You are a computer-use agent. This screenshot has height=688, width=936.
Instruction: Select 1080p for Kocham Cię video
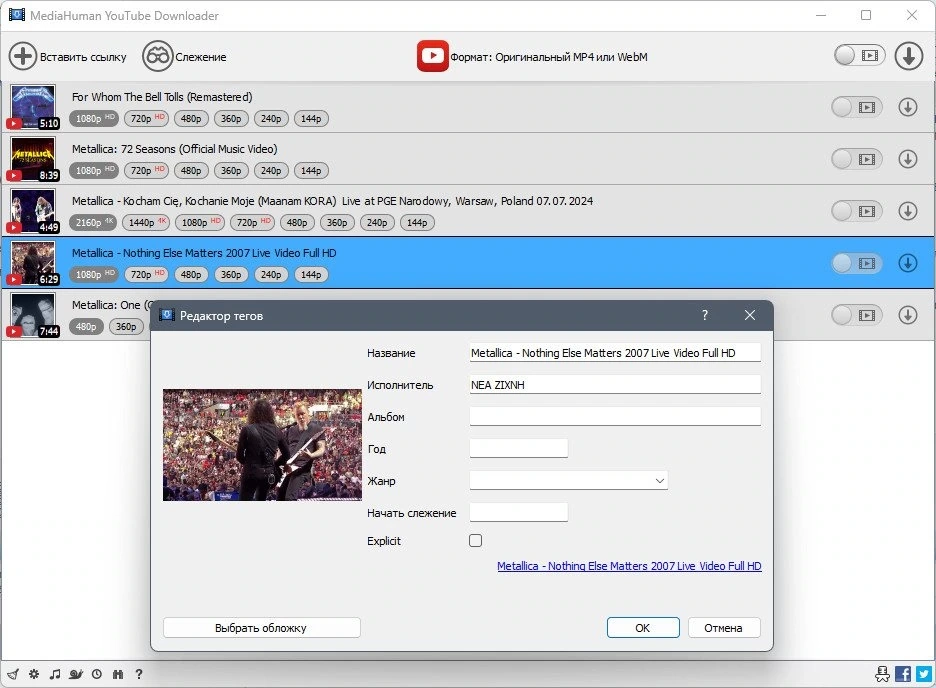pos(200,223)
